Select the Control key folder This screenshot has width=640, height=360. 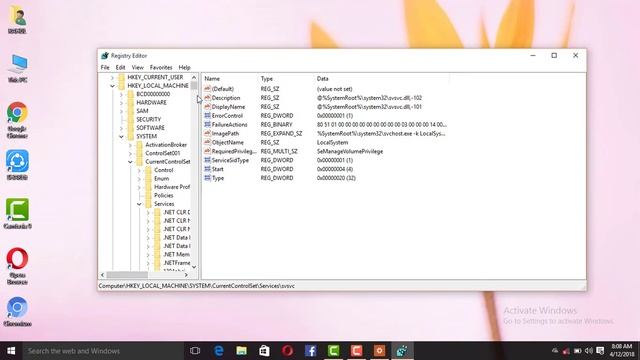(x=164, y=170)
